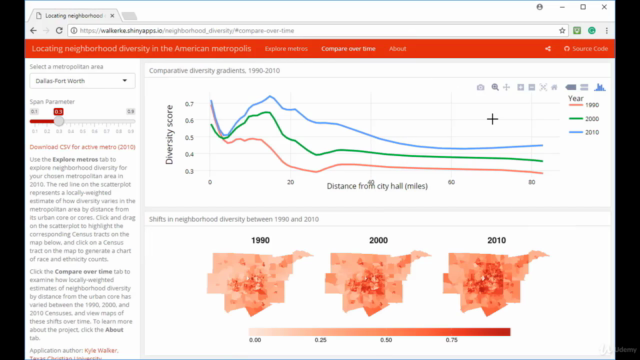Open the About tab
Screen dimensions: 640x360
coord(397,49)
